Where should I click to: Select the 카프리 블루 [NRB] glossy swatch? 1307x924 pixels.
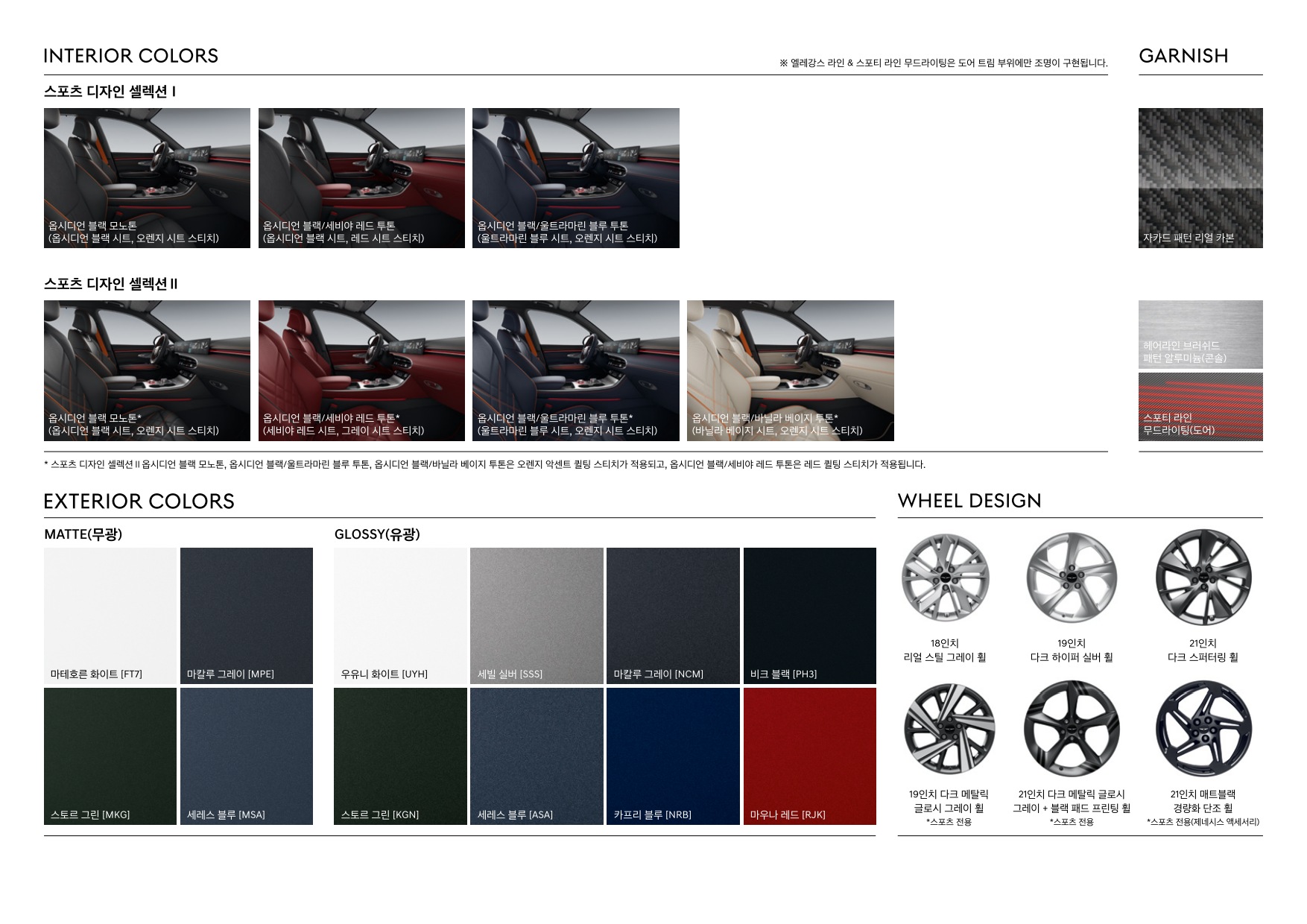point(673,756)
